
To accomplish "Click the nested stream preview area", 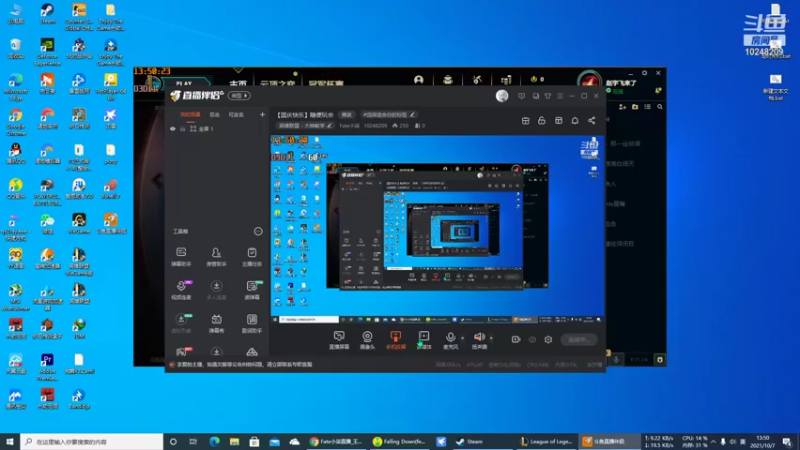I will pyautogui.click(x=437, y=229).
